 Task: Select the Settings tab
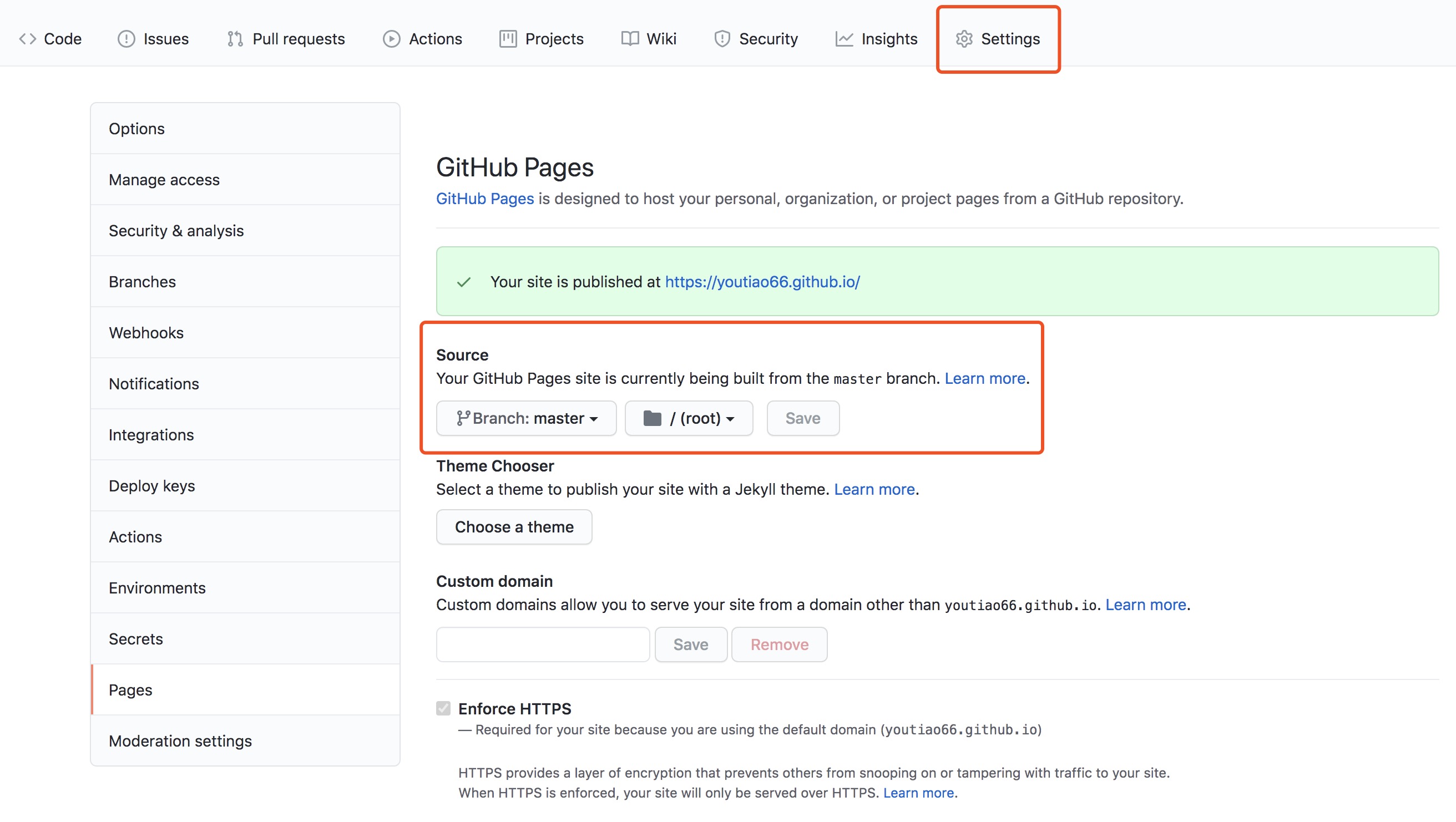click(x=998, y=39)
